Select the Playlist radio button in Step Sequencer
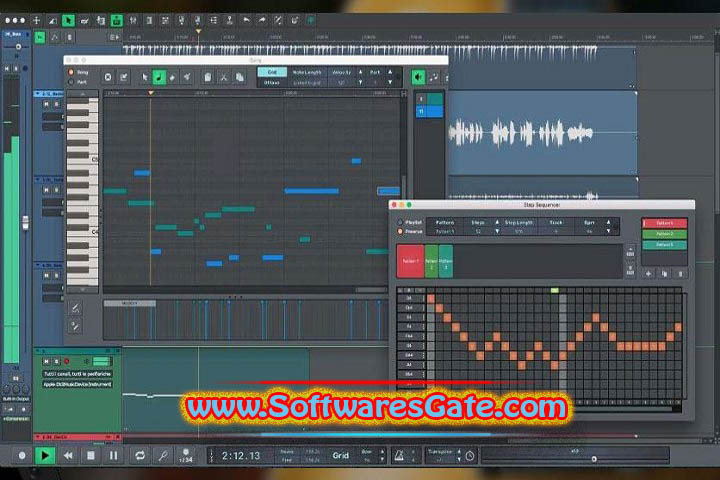The height and width of the screenshot is (480, 720). 400,222
